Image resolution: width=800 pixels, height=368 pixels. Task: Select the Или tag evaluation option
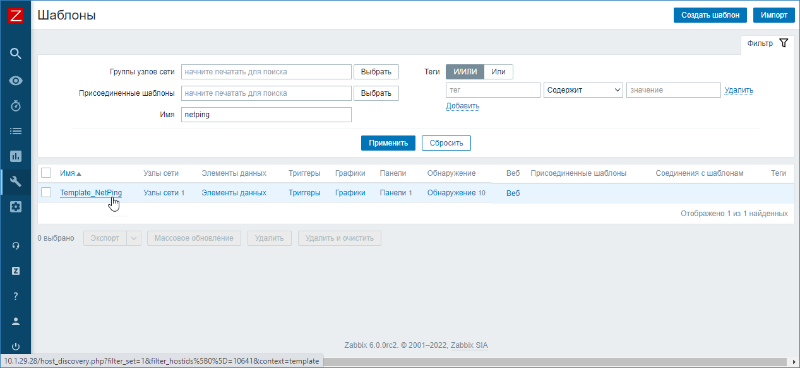click(498, 72)
